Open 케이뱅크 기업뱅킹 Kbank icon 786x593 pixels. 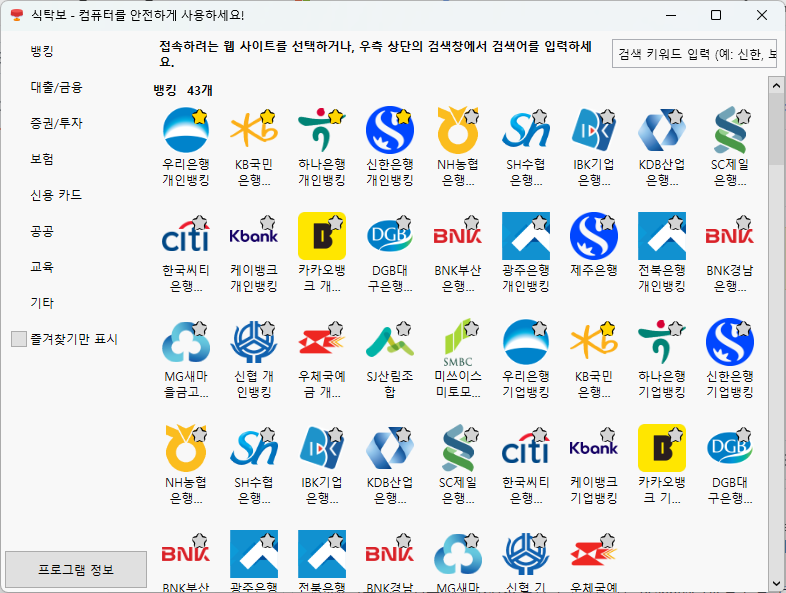(x=594, y=448)
